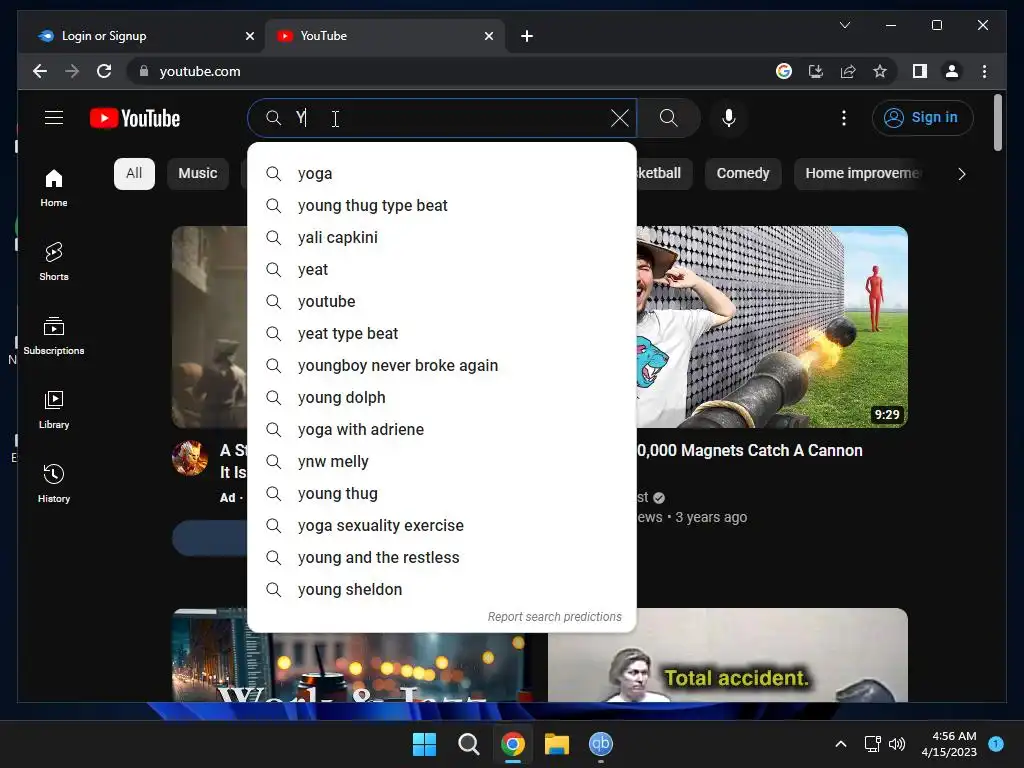The width and height of the screenshot is (1024, 768).
Task: Open Library in sidebar
Action: click(54, 410)
